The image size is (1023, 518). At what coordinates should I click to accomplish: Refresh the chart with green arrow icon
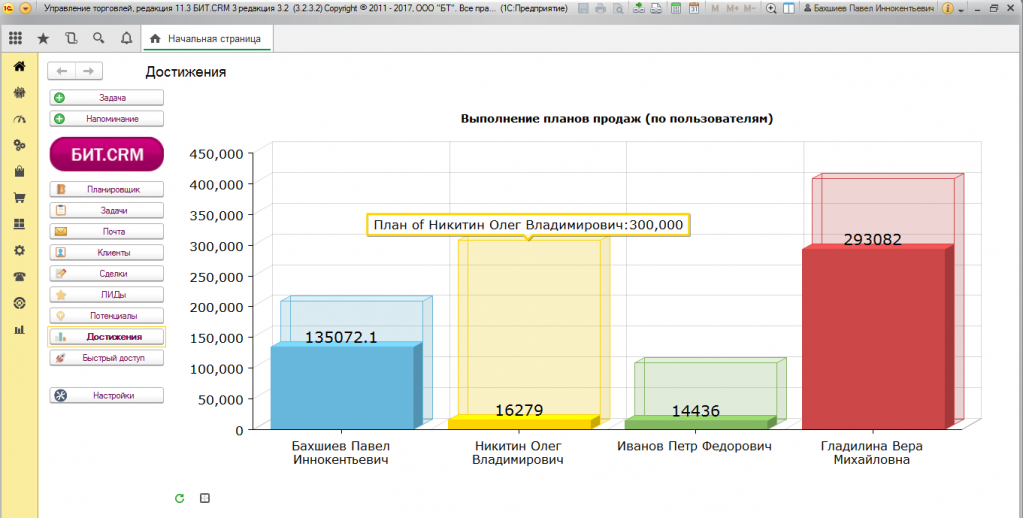click(x=179, y=498)
